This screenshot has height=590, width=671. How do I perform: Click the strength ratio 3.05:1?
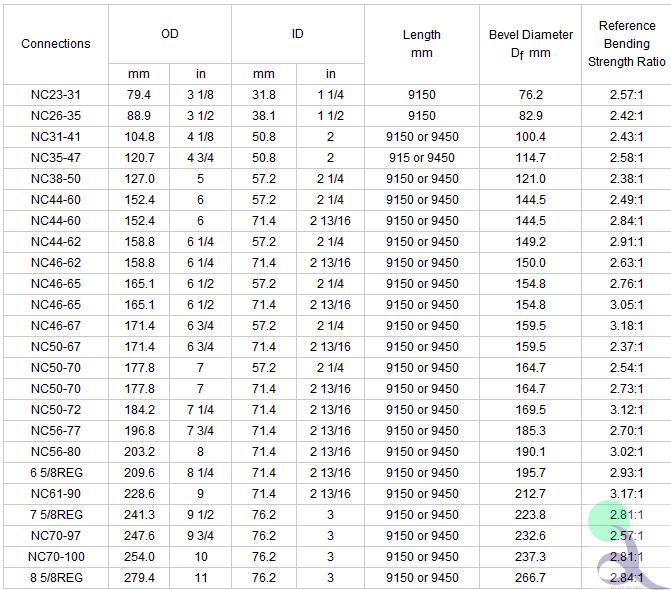[x=626, y=305]
